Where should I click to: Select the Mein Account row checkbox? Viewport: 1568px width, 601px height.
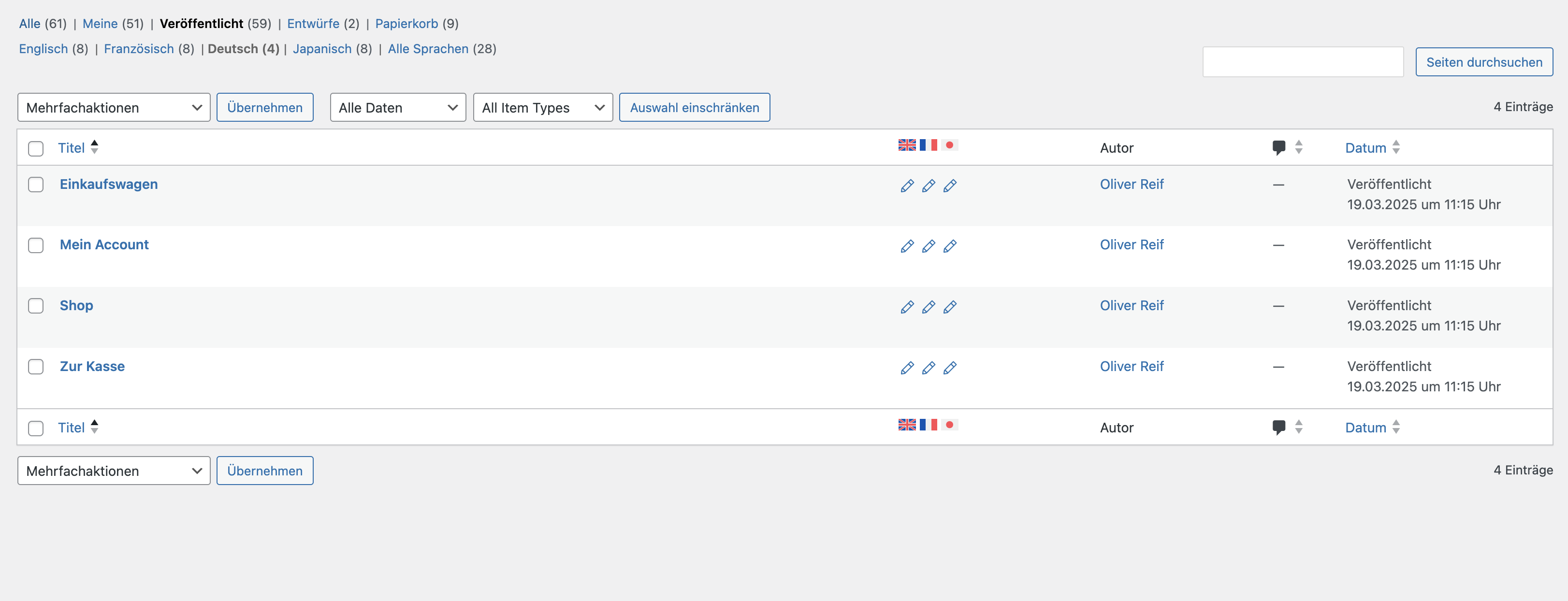tap(36, 245)
